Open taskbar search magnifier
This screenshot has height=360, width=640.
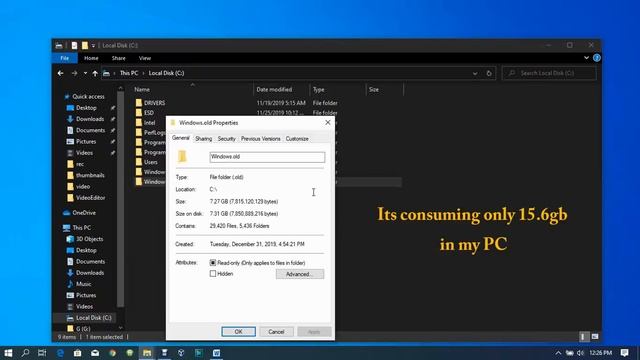pos(25,353)
